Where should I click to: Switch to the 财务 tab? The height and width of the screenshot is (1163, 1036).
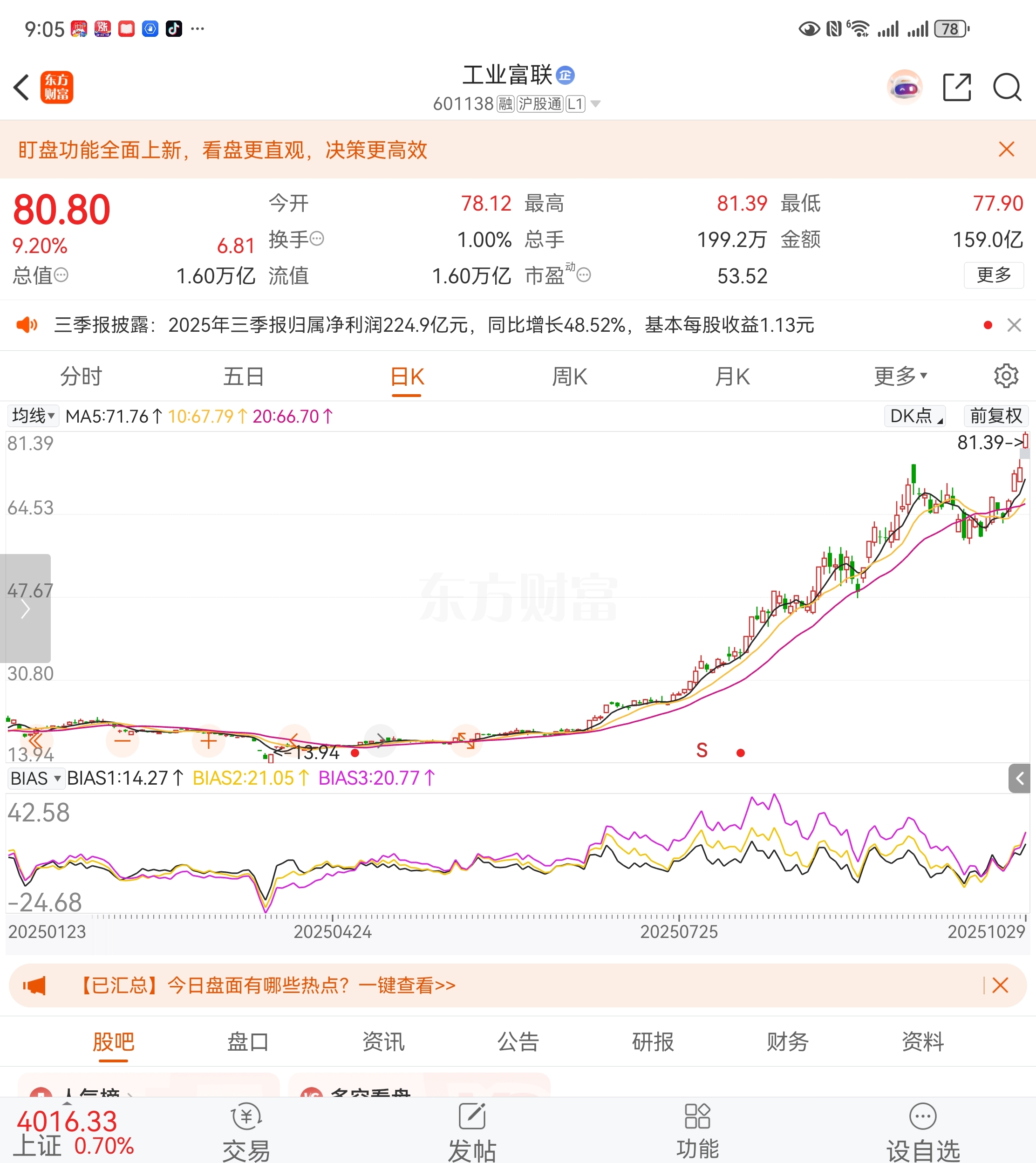click(x=787, y=1042)
